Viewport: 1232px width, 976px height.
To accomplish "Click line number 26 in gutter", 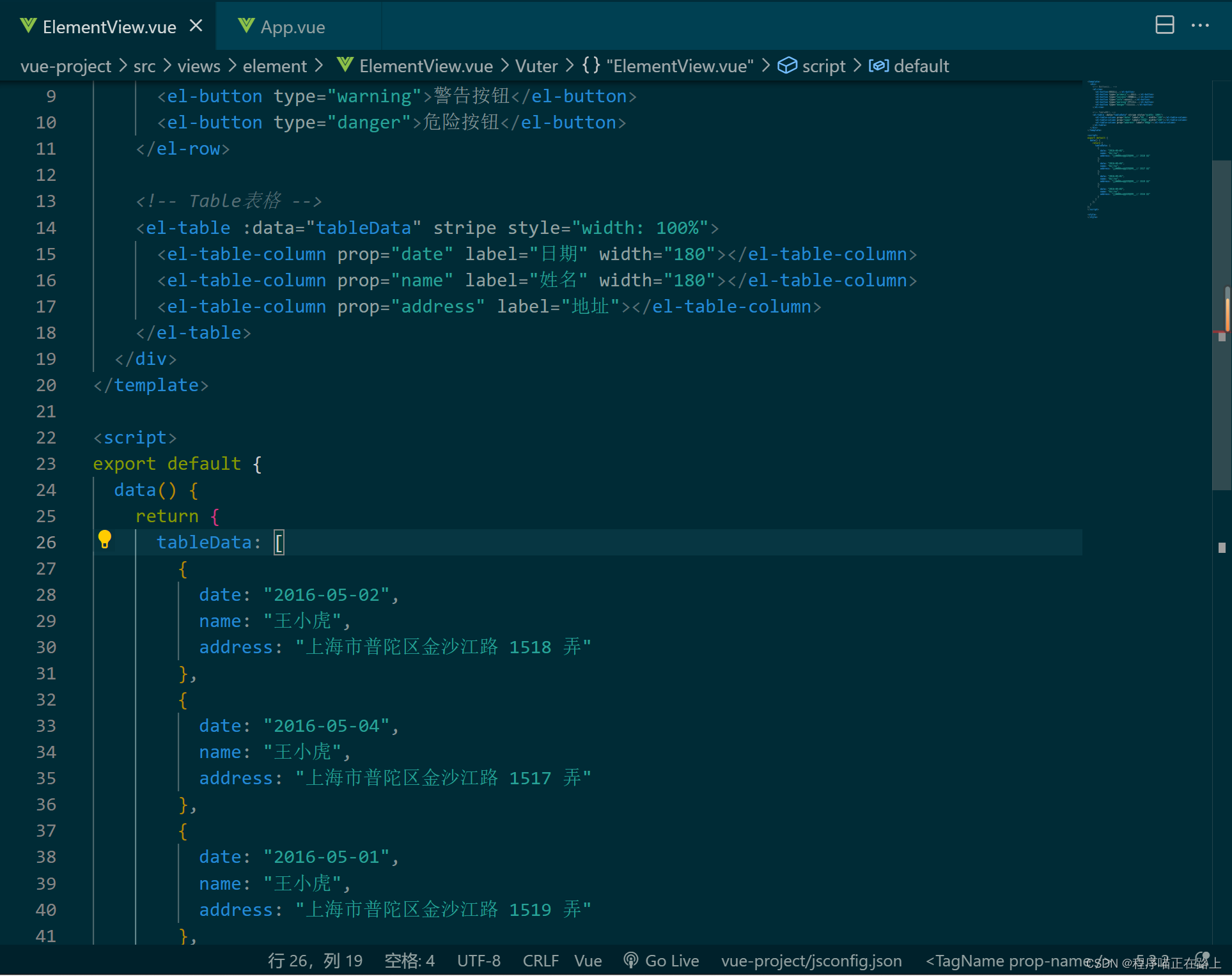I will [x=46, y=542].
